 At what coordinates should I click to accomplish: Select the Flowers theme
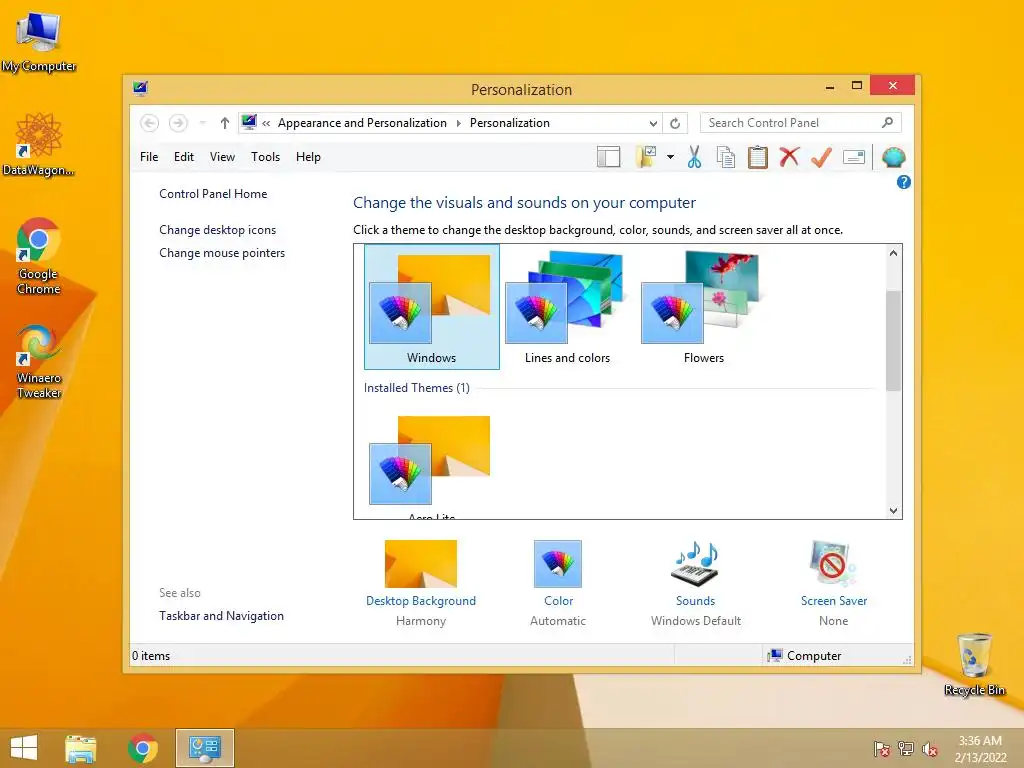pos(703,307)
